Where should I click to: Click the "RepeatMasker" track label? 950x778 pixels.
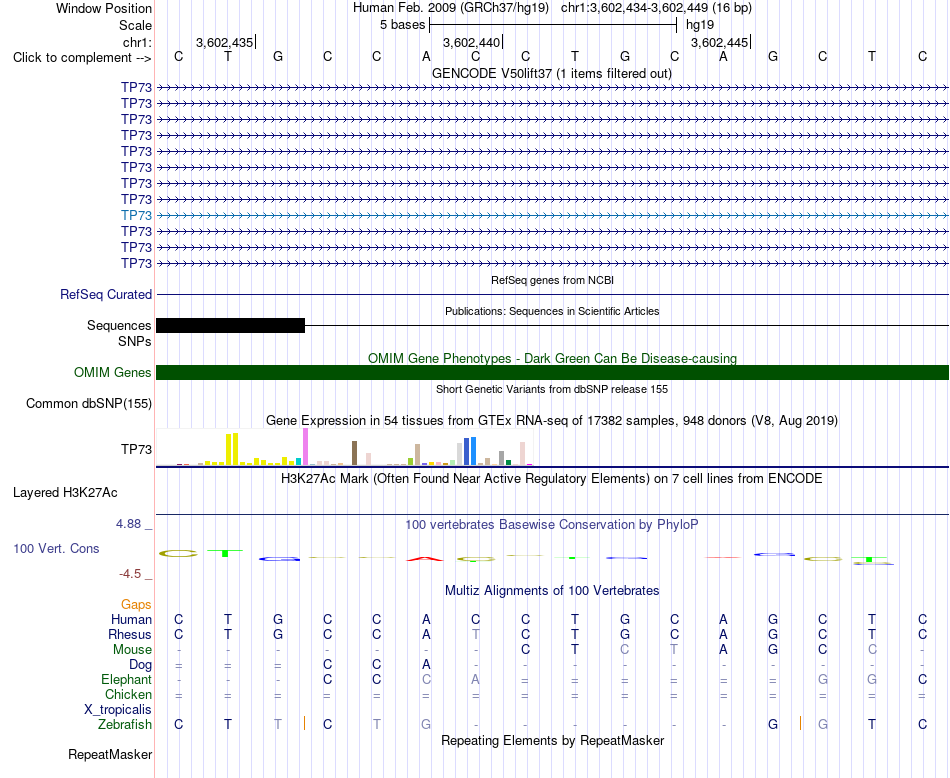click(x=110, y=754)
